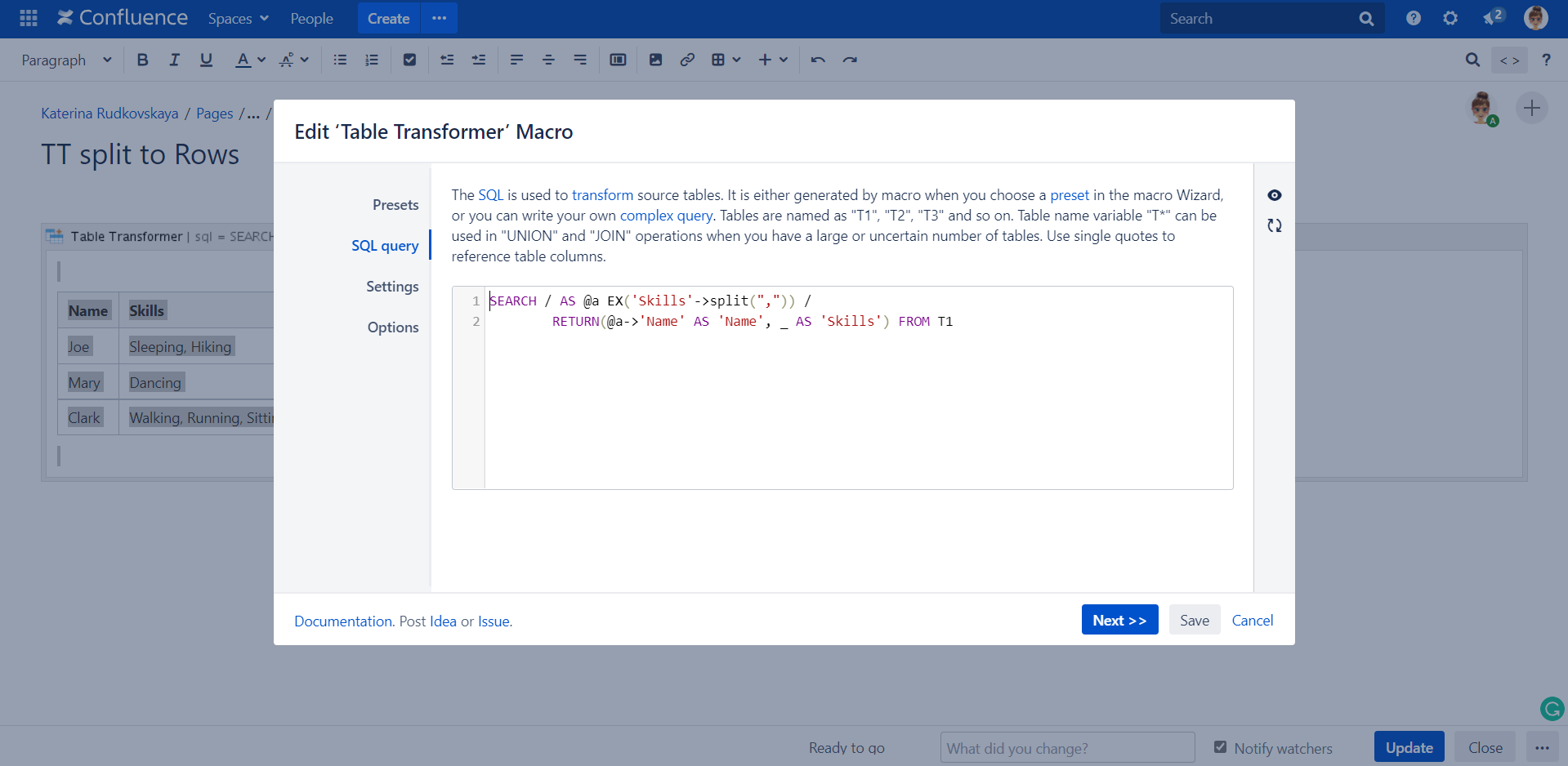Open the Confluence settings gear
Screen dimensions: 1568x766
[1450, 18]
